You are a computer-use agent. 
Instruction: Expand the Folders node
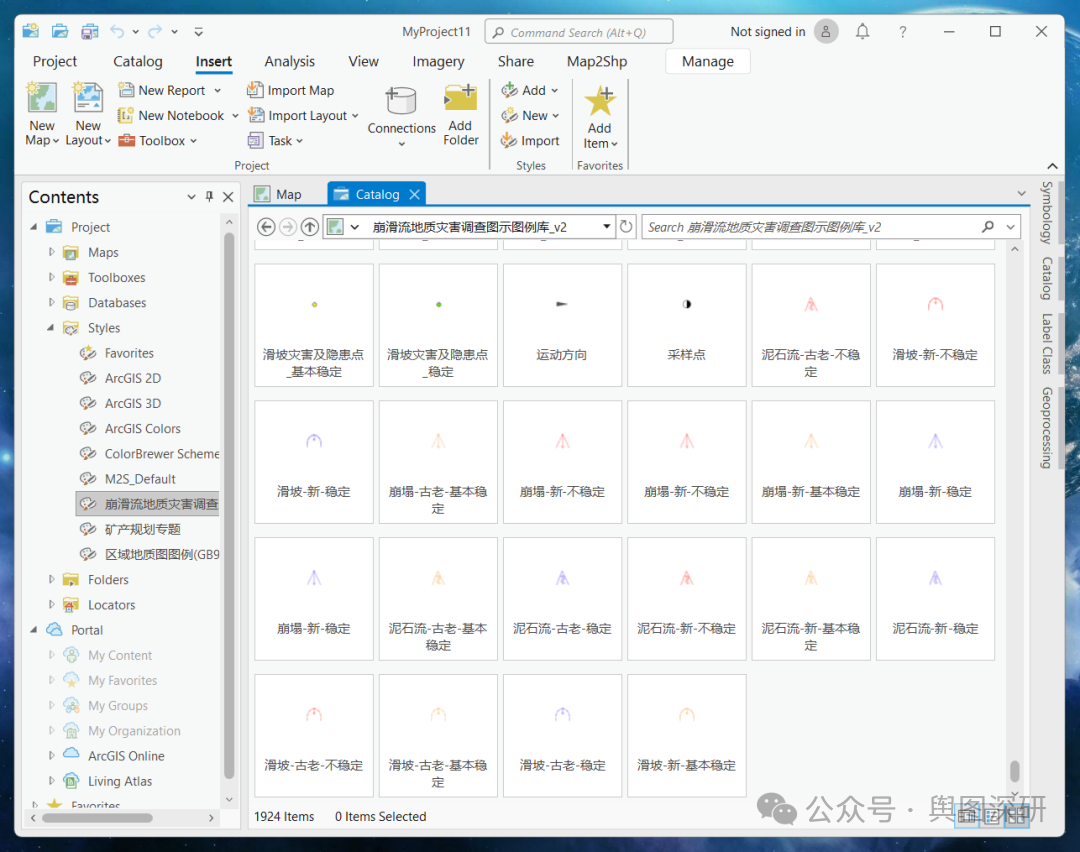point(51,579)
